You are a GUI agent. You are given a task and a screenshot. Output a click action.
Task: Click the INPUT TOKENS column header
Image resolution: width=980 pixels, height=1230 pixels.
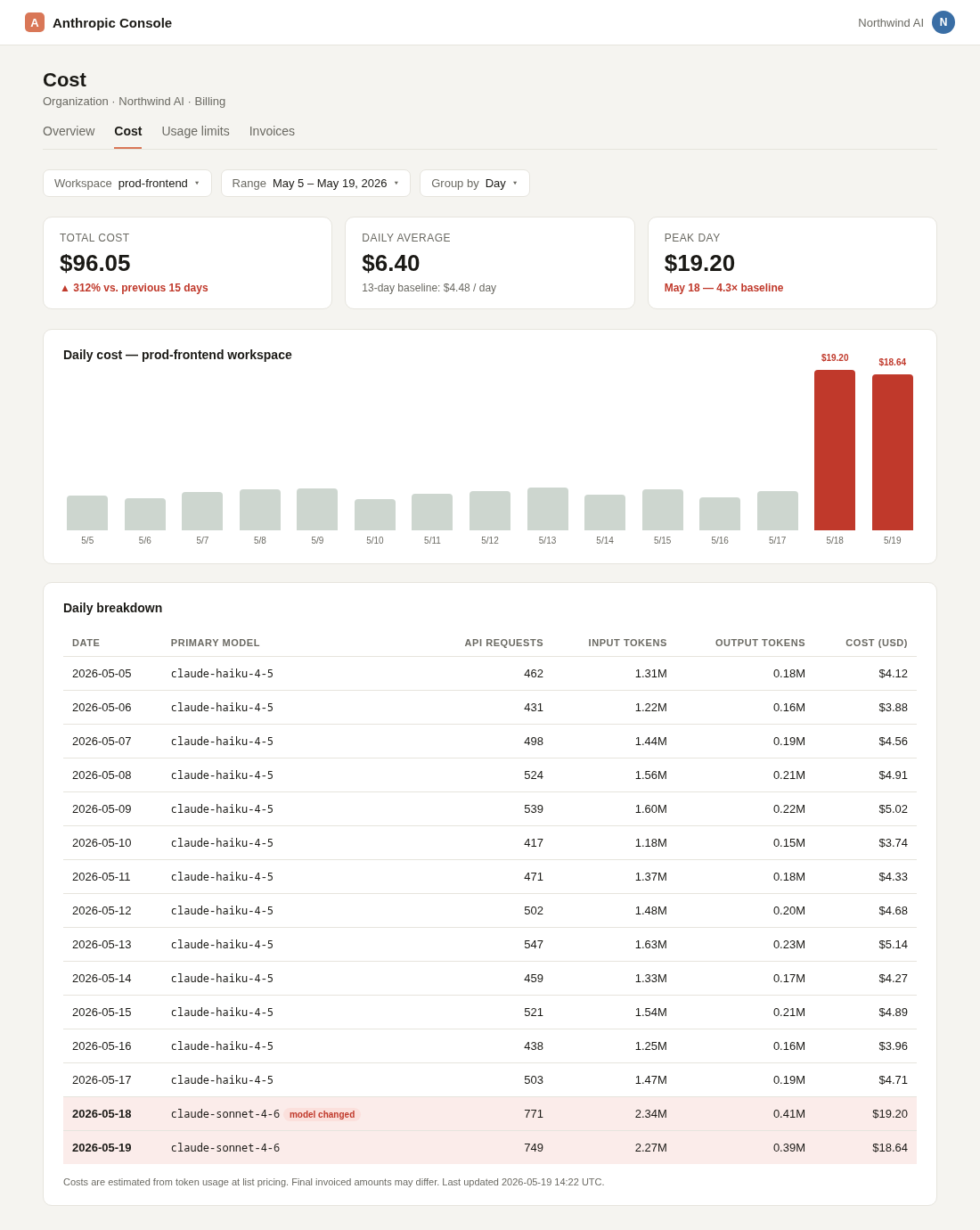tap(627, 643)
